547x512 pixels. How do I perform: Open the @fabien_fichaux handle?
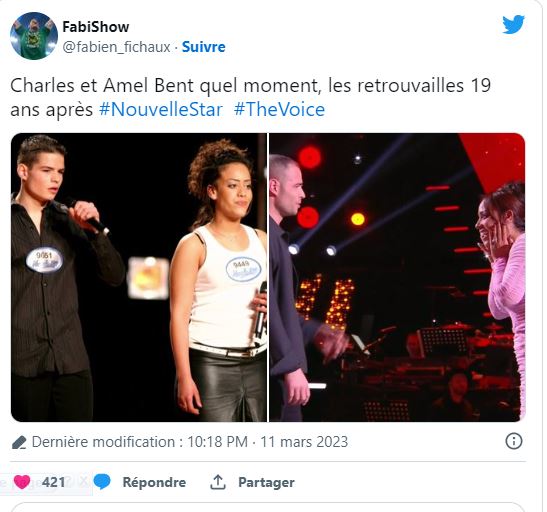117,47
